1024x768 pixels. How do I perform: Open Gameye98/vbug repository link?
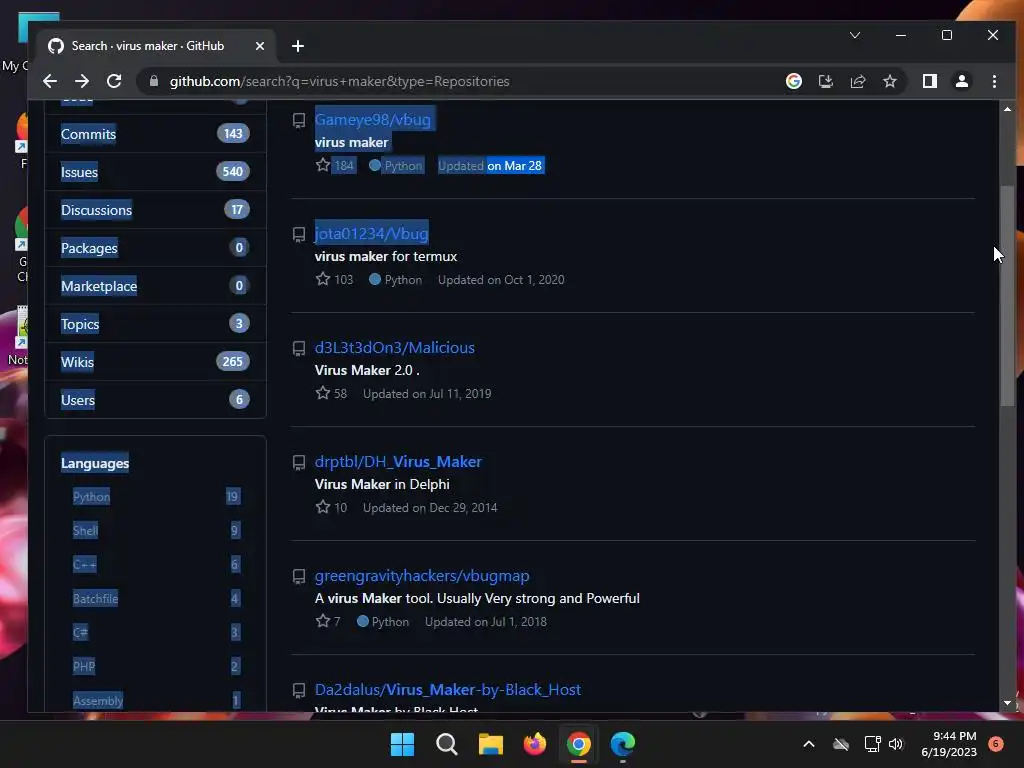tap(372, 120)
